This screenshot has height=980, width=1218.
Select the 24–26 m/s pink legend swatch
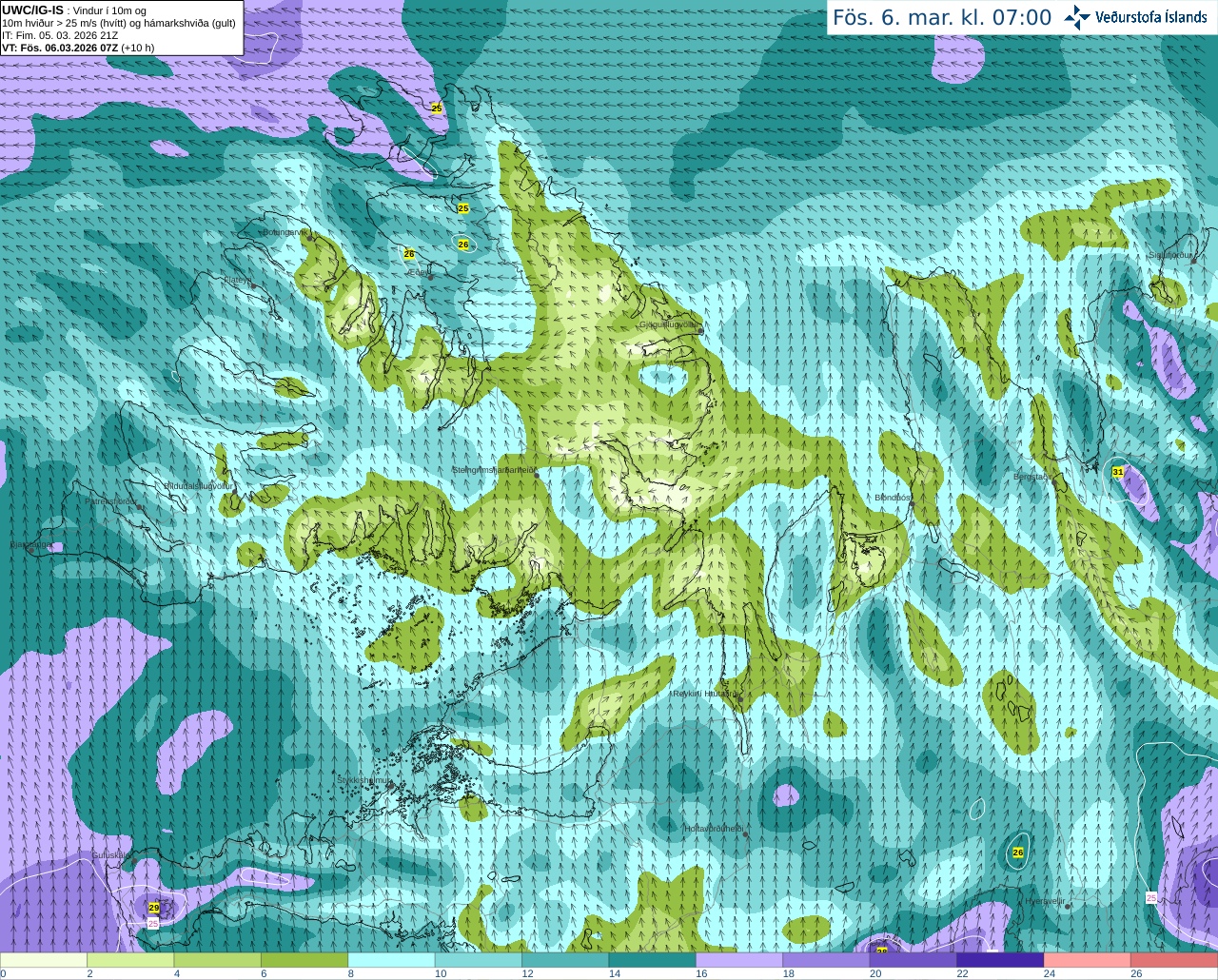pyautogui.click(x=1088, y=960)
